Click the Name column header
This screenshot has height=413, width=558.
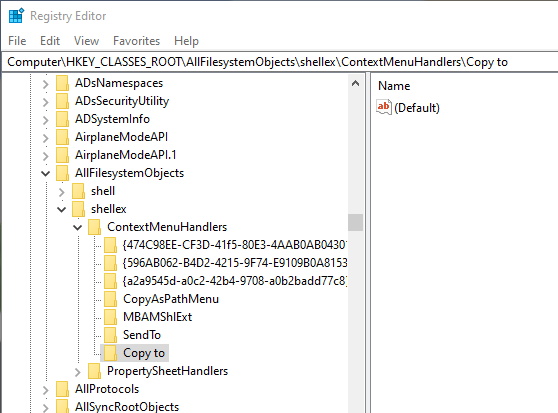[x=394, y=86]
